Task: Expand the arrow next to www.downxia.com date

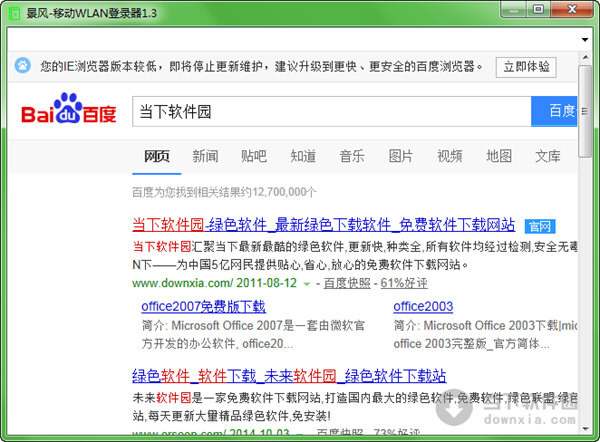Action: click(x=307, y=284)
